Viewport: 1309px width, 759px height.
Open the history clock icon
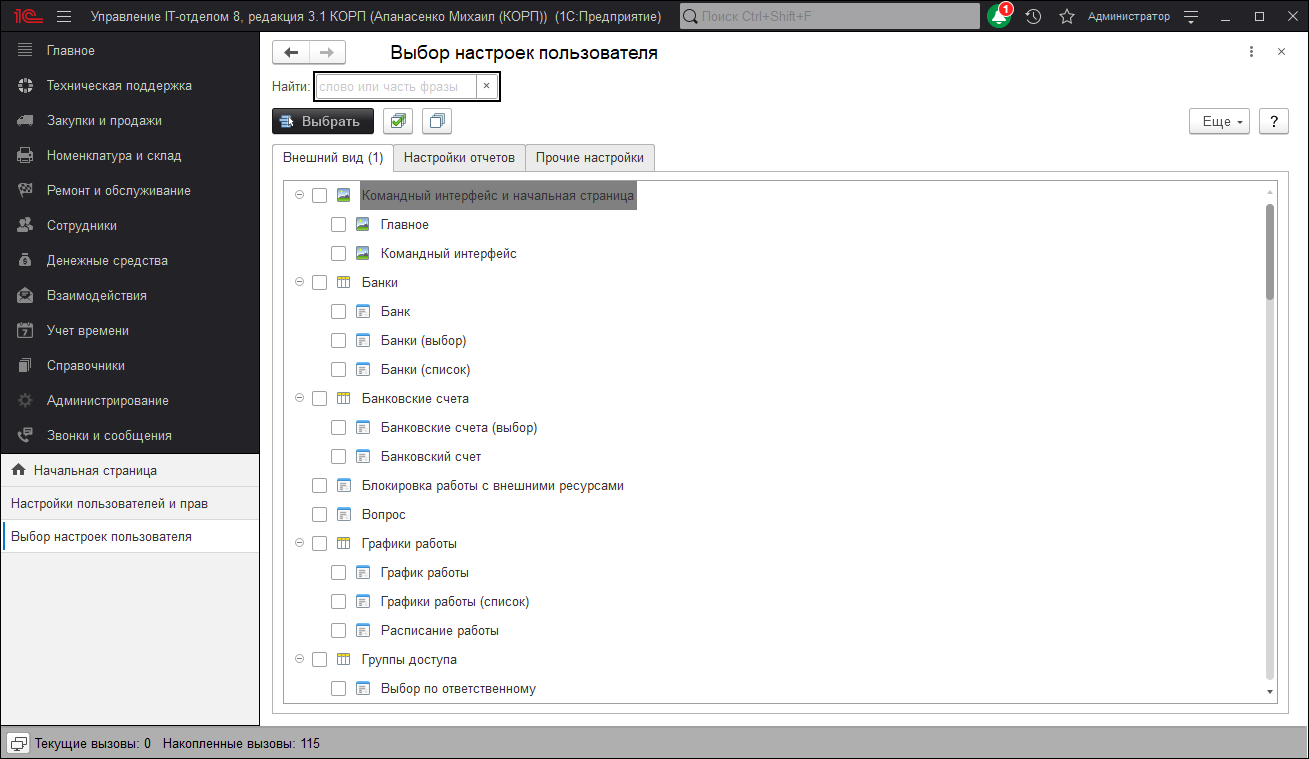(1034, 17)
